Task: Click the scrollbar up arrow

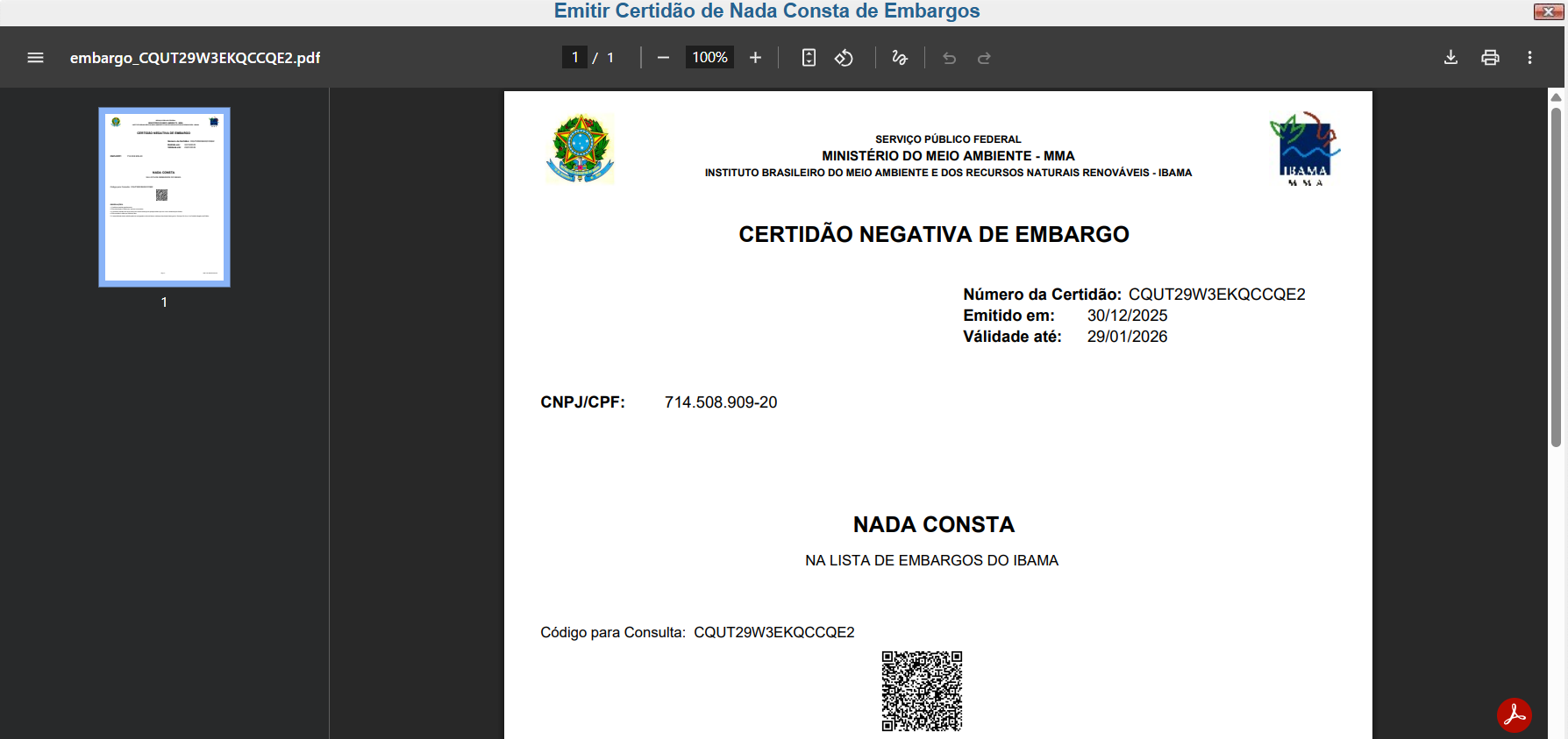Action: point(1556,96)
